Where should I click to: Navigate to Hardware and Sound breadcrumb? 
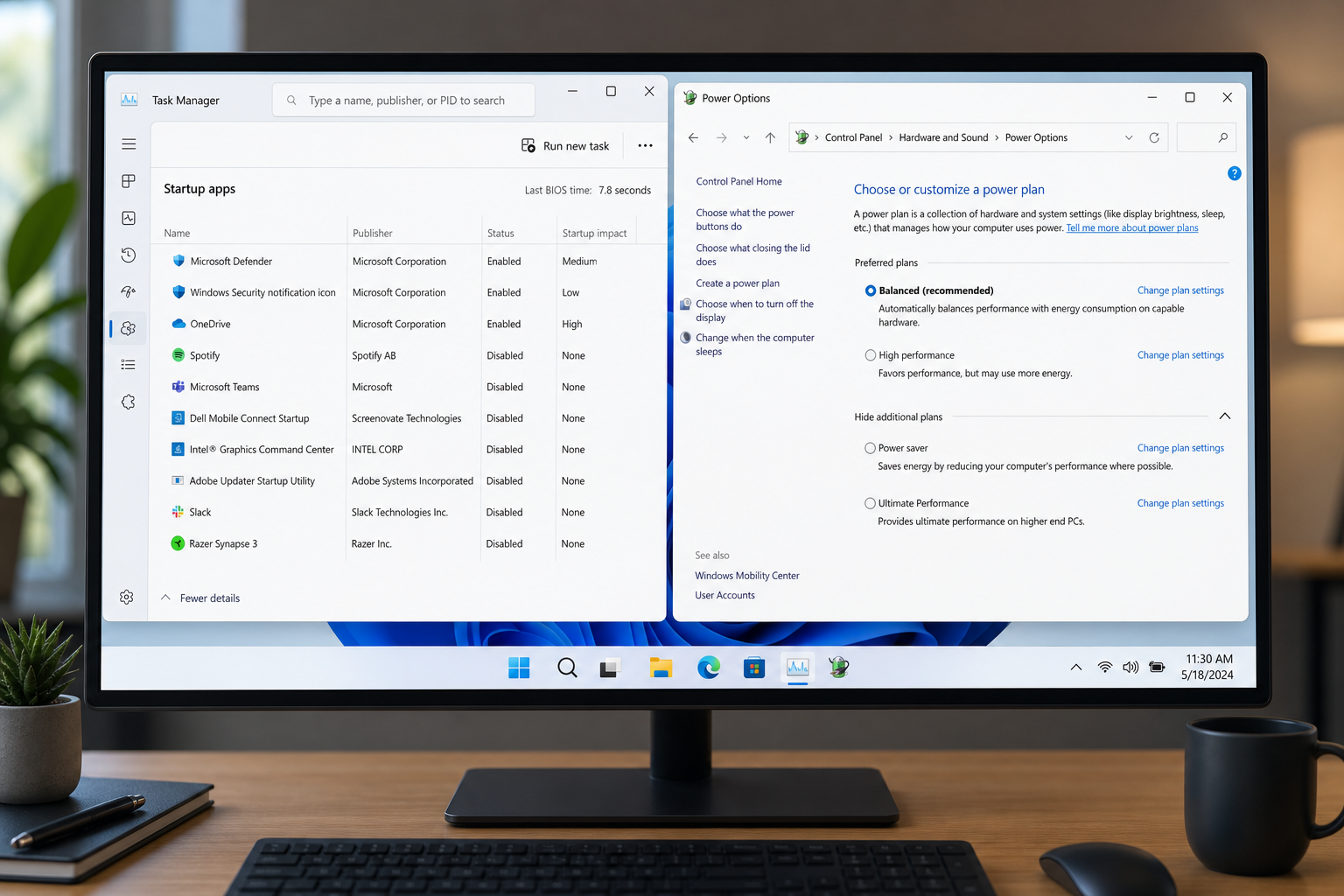(943, 137)
